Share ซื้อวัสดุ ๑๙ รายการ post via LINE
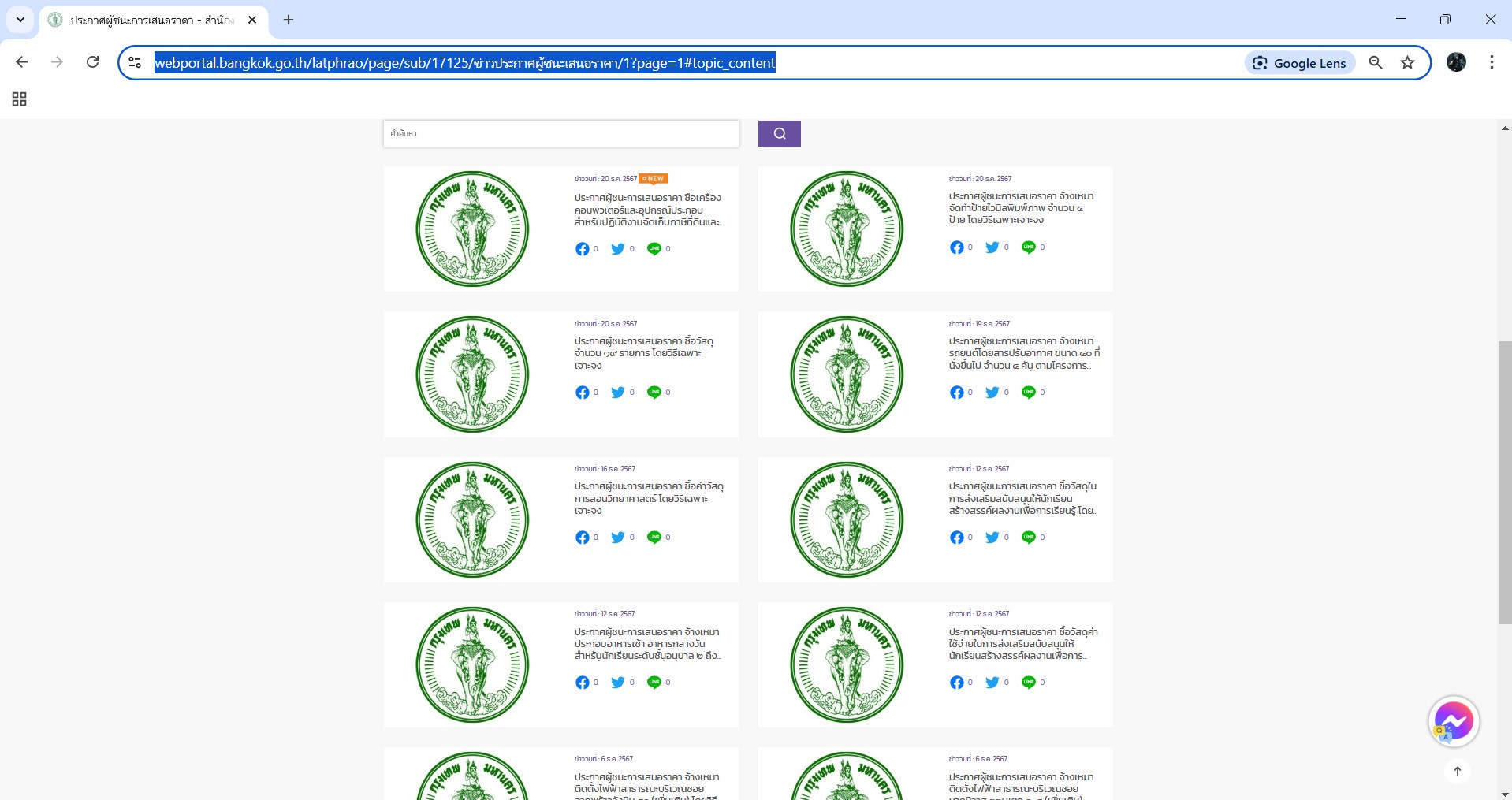This screenshot has height=800, width=1512. click(x=654, y=393)
